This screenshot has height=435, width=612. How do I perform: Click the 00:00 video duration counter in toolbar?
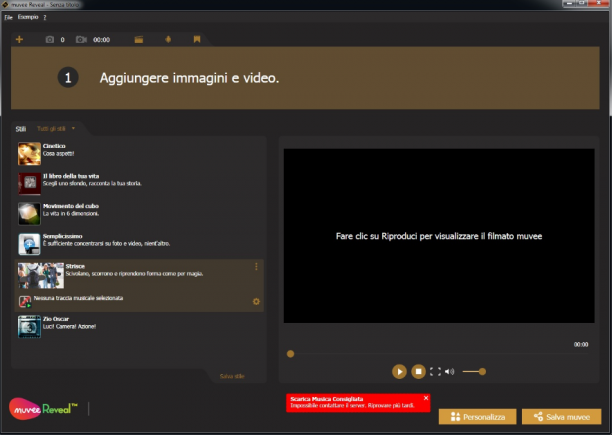(101, 40)
